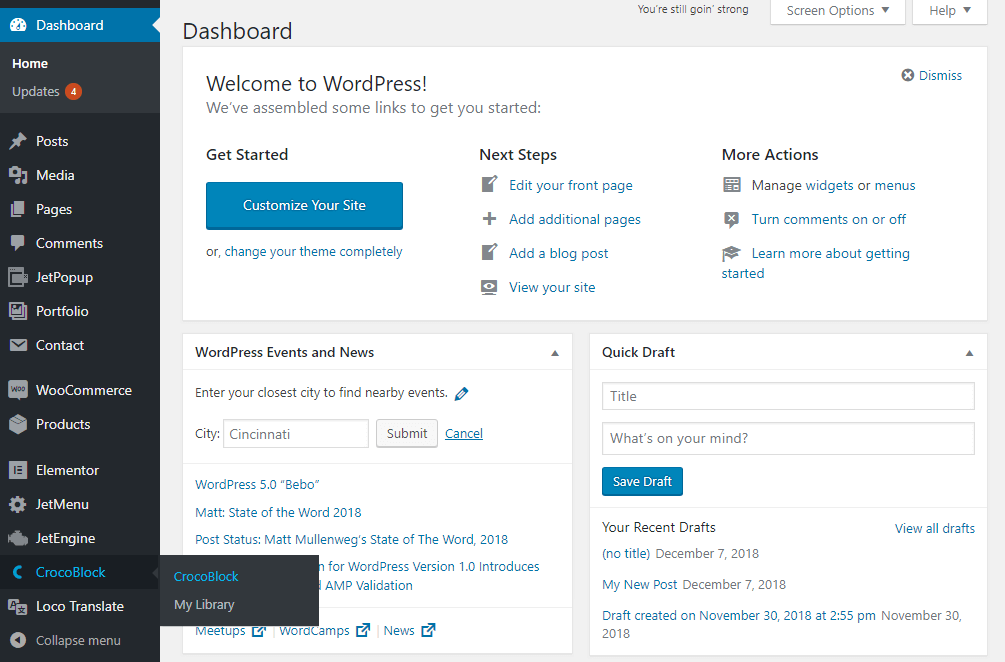Click change your theme completely link

(313, 251)
